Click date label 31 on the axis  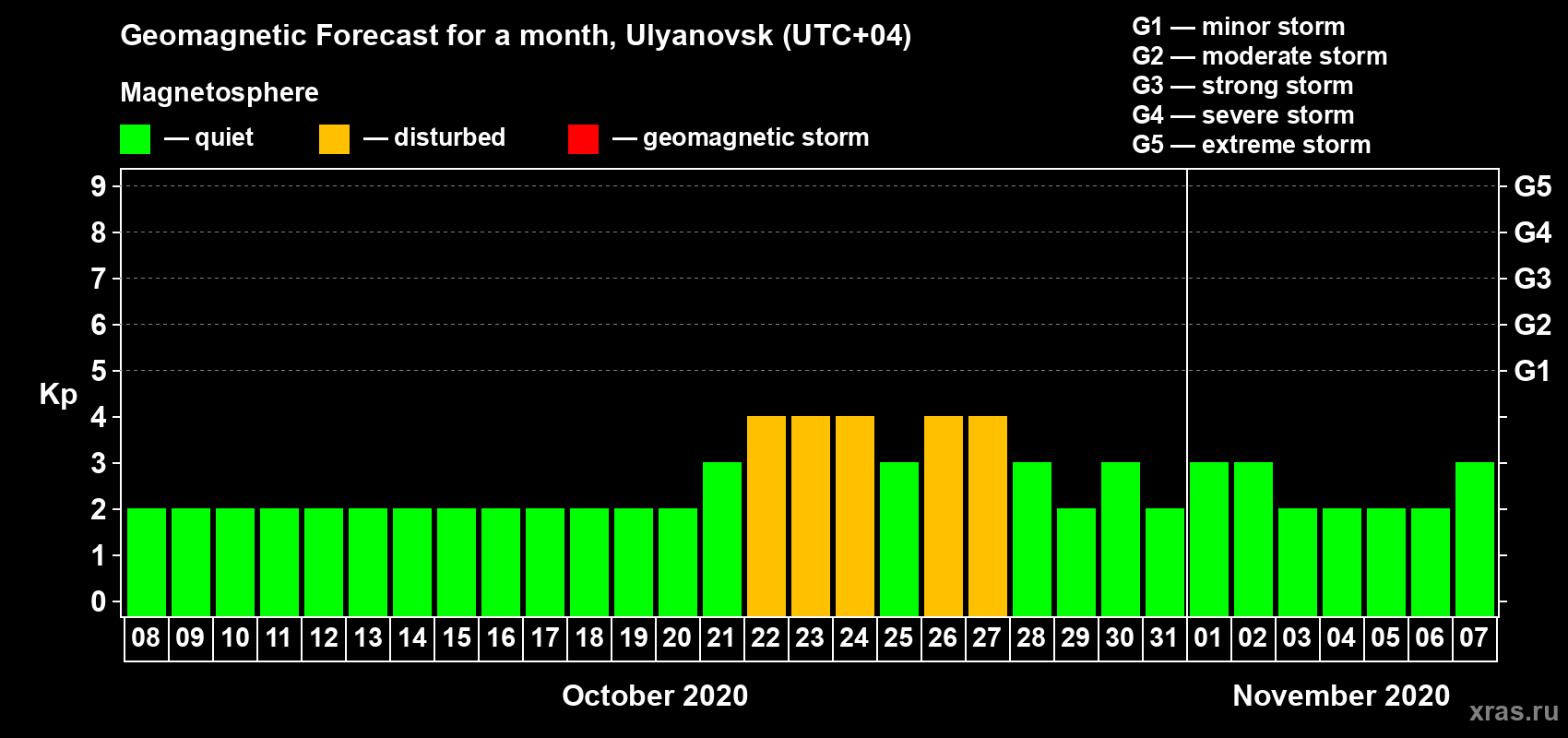tap(1164, 637)
